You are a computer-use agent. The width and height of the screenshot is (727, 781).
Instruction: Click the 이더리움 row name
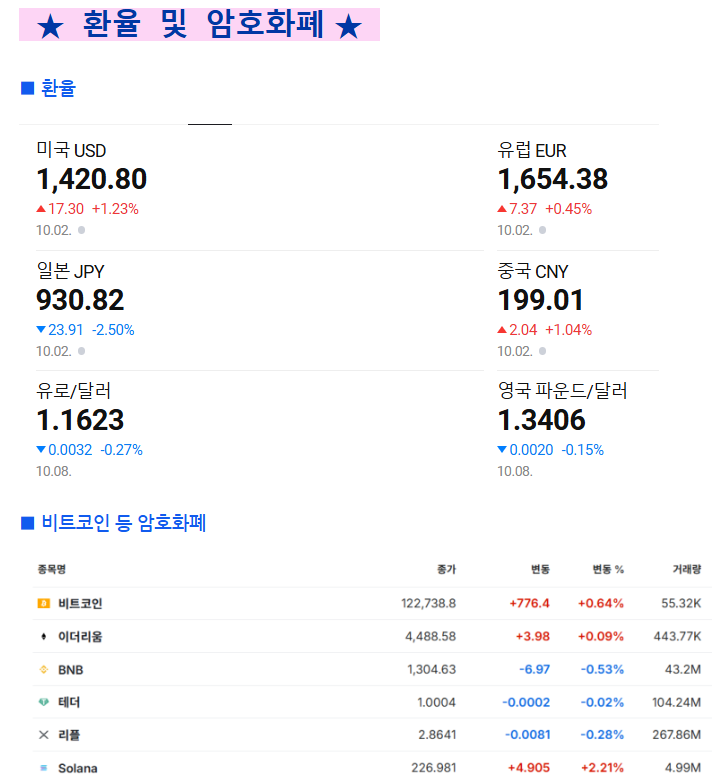(80, 636)
